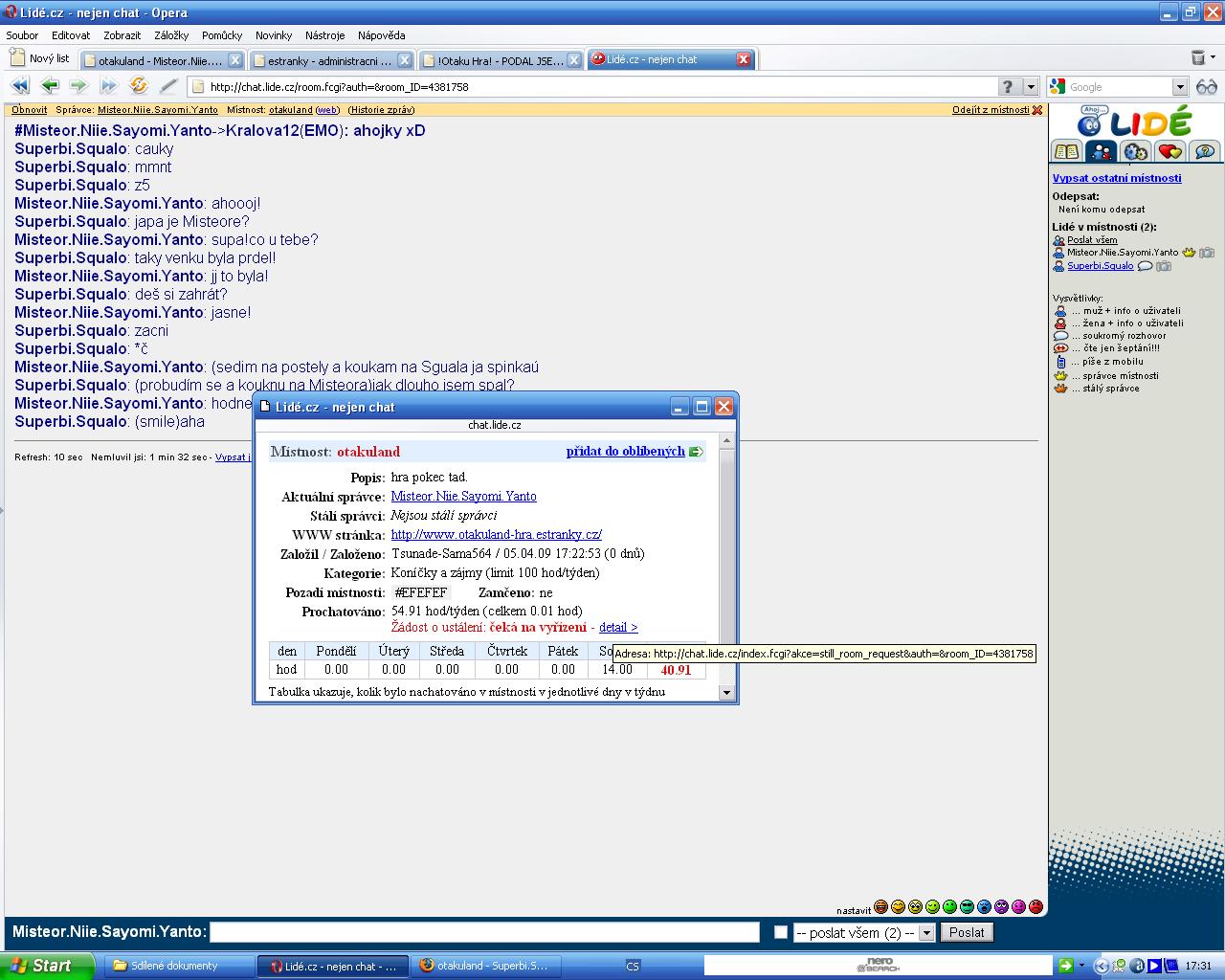Click the user info icon beside Superbi.Squalo
The height and width of the screenshot is (980, 1225).
[x=1058, y=266]
